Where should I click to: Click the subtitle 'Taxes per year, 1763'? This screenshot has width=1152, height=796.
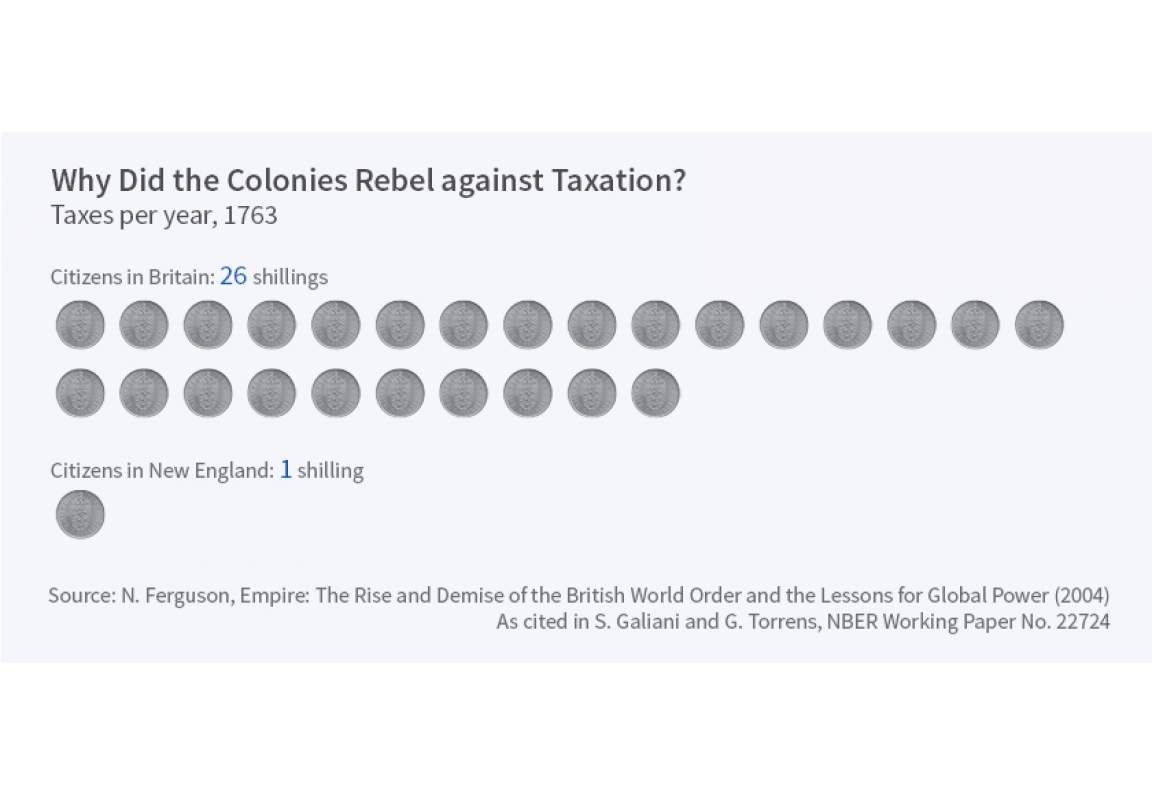point(164,215)
